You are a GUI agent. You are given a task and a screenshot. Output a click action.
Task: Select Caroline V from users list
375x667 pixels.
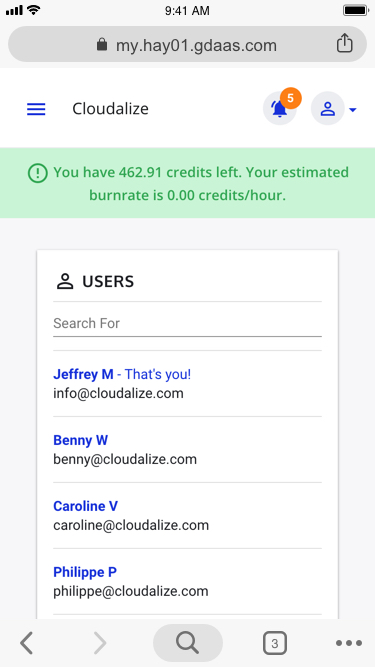tap(85, 506)
